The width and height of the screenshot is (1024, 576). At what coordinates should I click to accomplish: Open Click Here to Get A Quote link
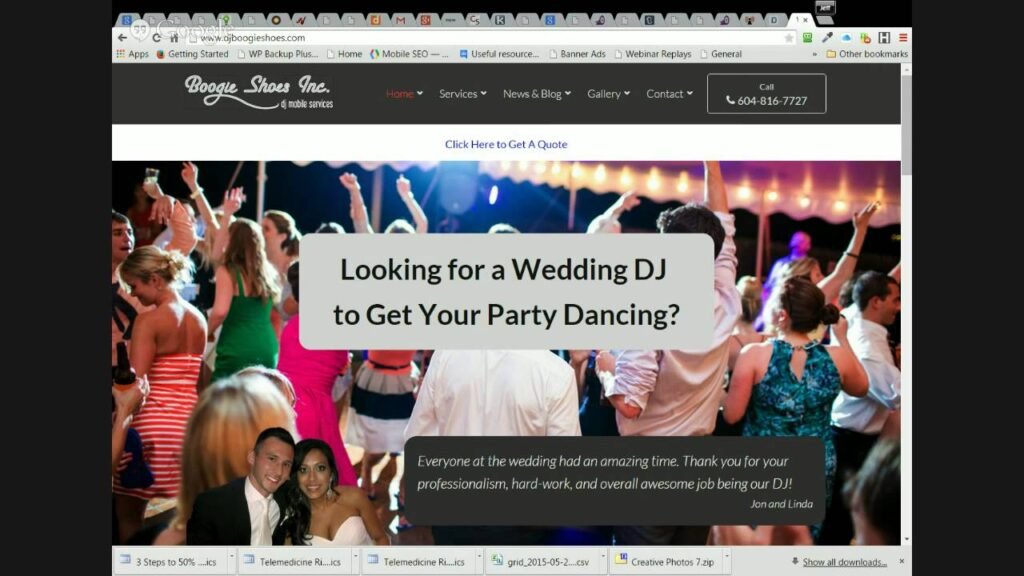tap(506, 143)
